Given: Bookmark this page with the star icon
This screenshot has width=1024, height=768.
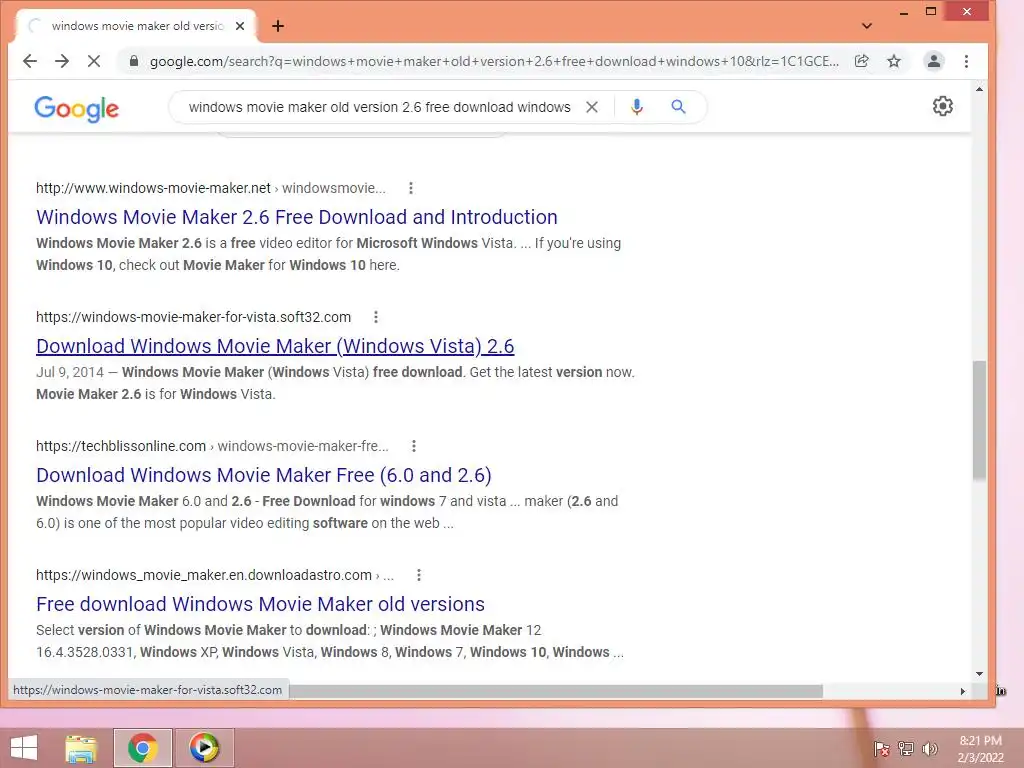Looking at the screenshot, I should [x=894, y=61].
